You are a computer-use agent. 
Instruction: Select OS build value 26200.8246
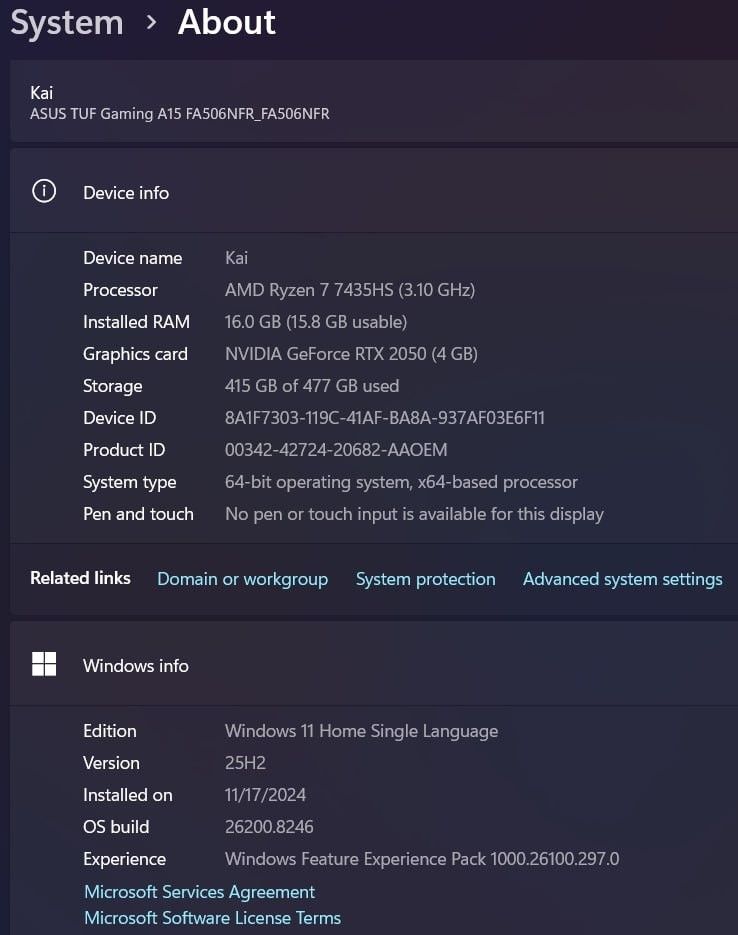pyautogui.click(x=269, y=827)
